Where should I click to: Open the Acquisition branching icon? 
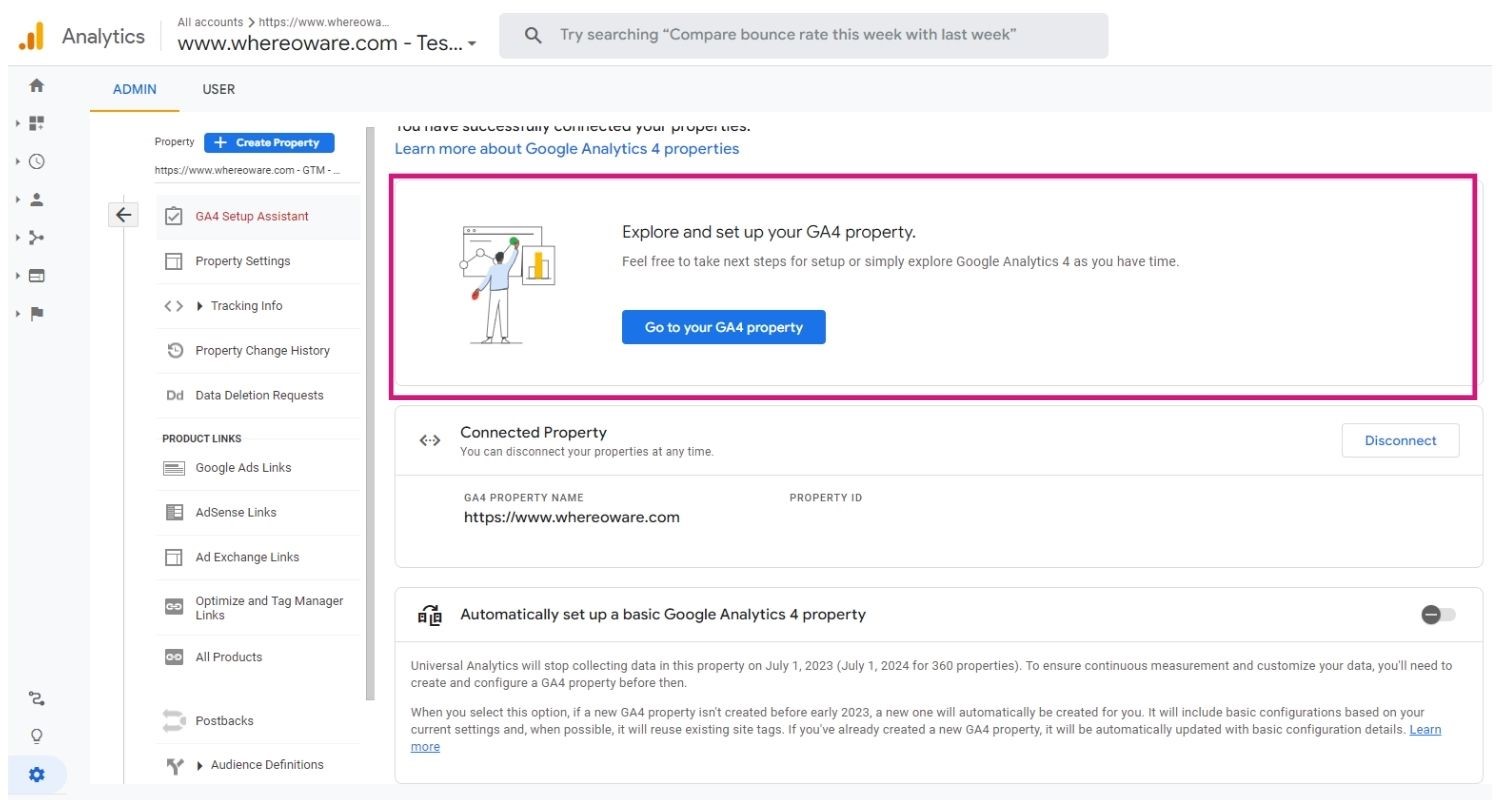37,237
